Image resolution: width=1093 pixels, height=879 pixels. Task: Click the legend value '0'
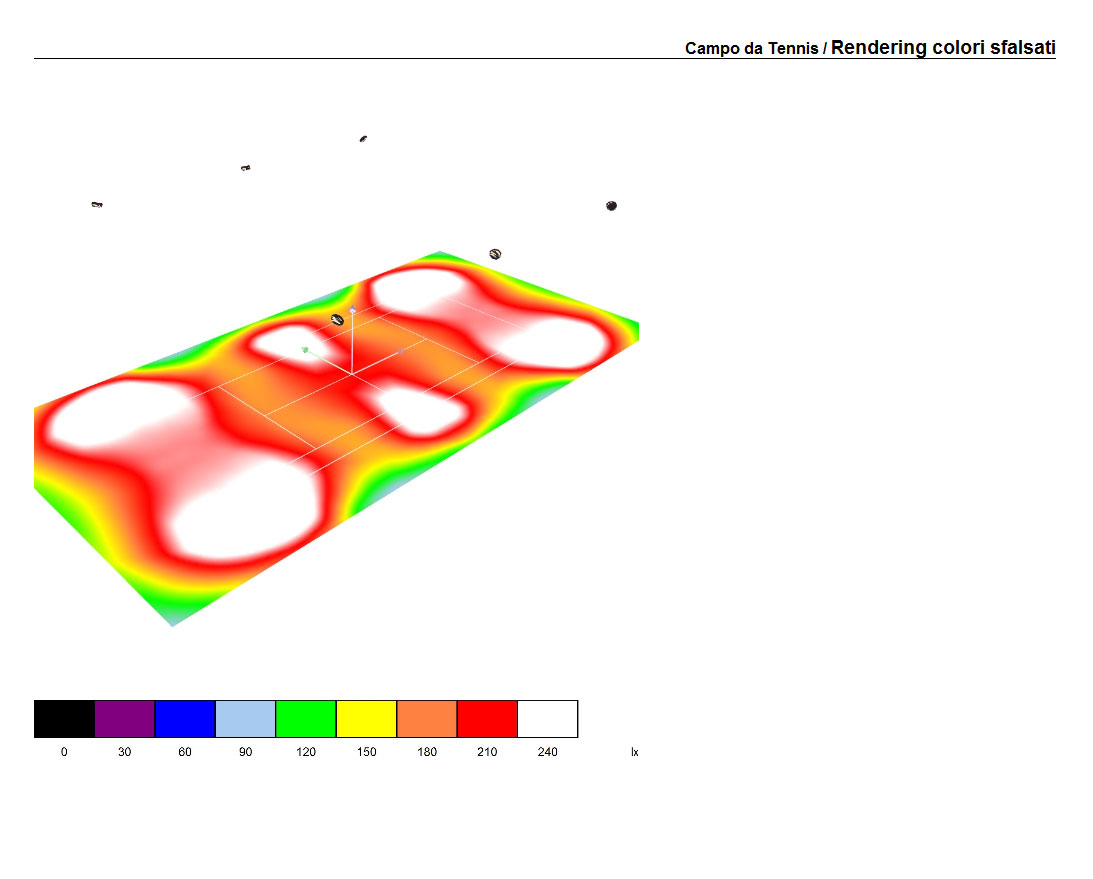pos(64,752)
